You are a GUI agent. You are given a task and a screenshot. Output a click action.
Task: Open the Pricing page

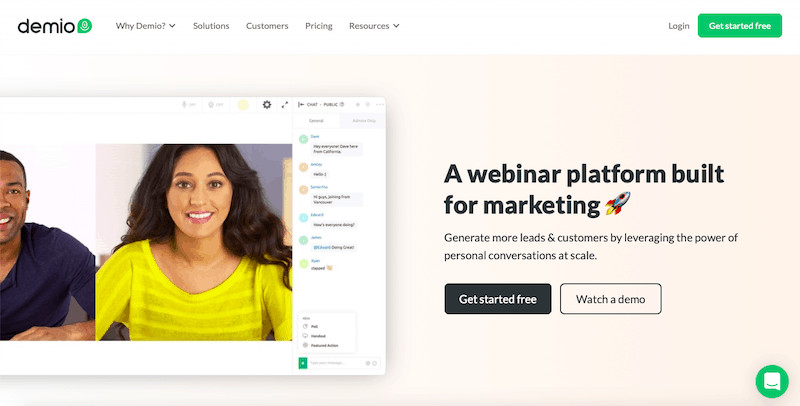coord(318,26)
